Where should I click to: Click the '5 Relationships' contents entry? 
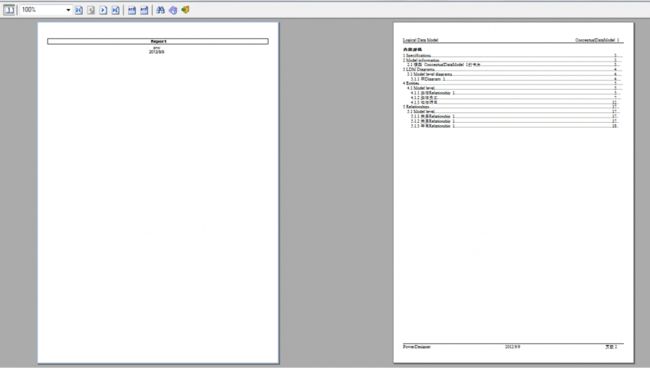(x=416, y=107)
